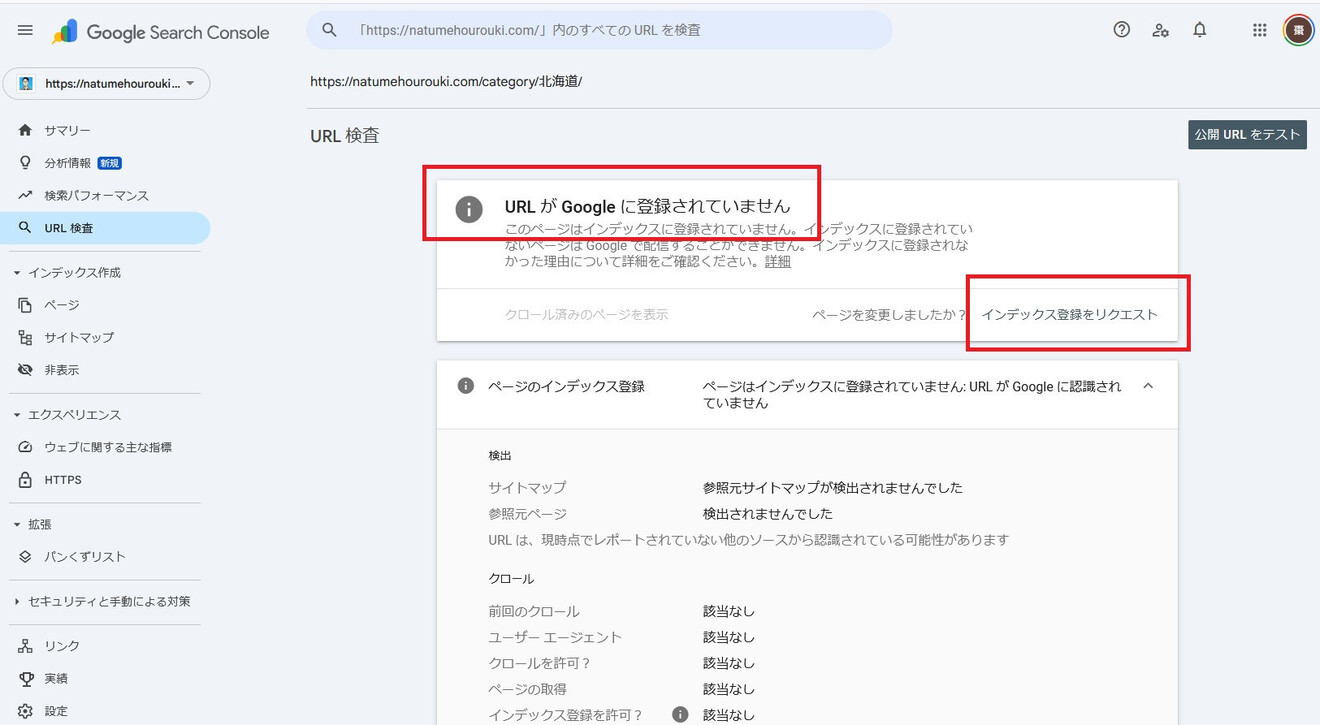Image resolution: width=1320 pixels, height=725 pixels.
Task: Click the info icon beside インデックス登録を許可？
Action: click(680, 714)
